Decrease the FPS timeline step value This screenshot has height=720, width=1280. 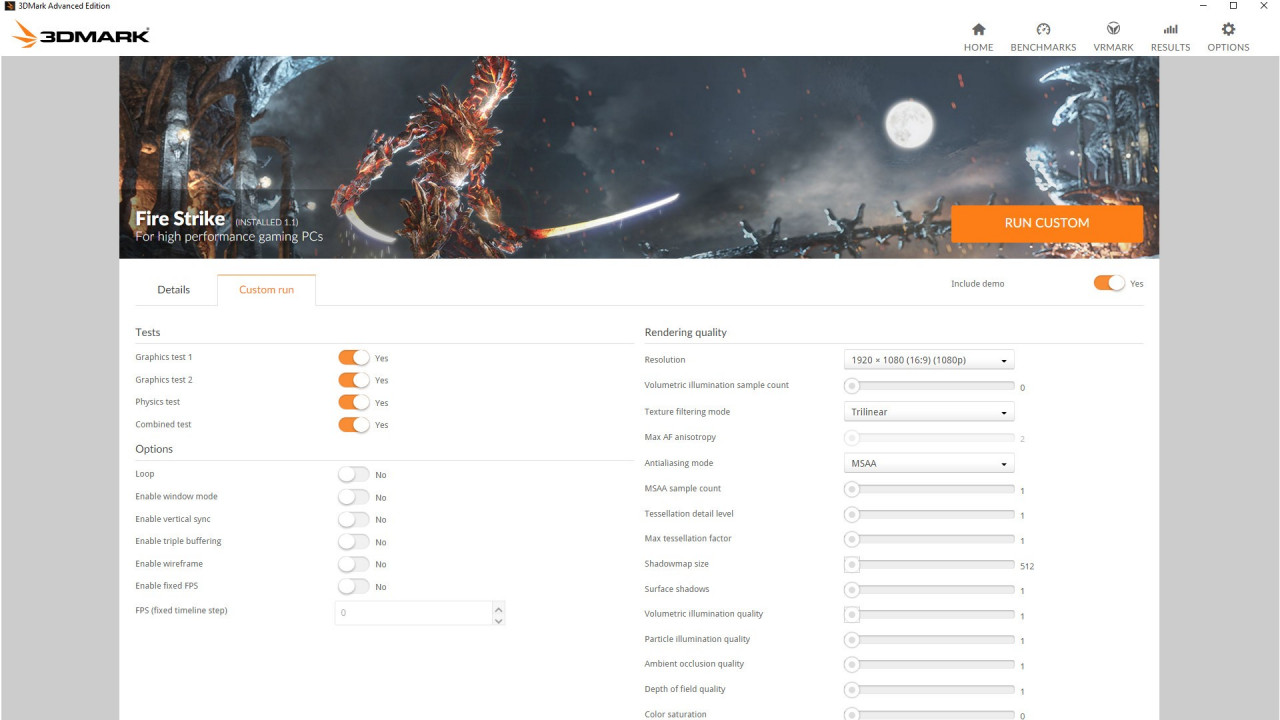(x=499, y=620)
